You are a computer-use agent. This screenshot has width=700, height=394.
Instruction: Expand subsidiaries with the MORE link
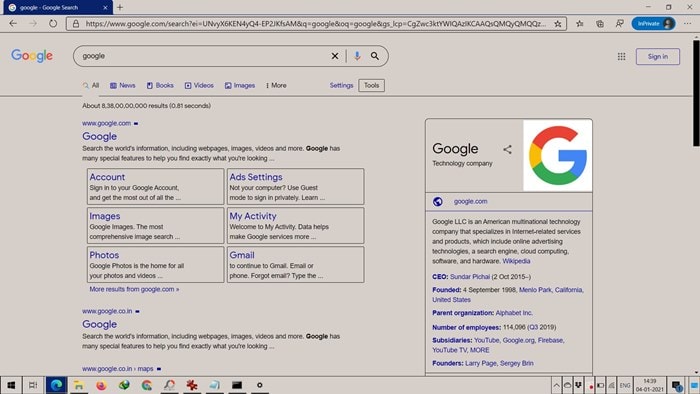click(479, 350)
